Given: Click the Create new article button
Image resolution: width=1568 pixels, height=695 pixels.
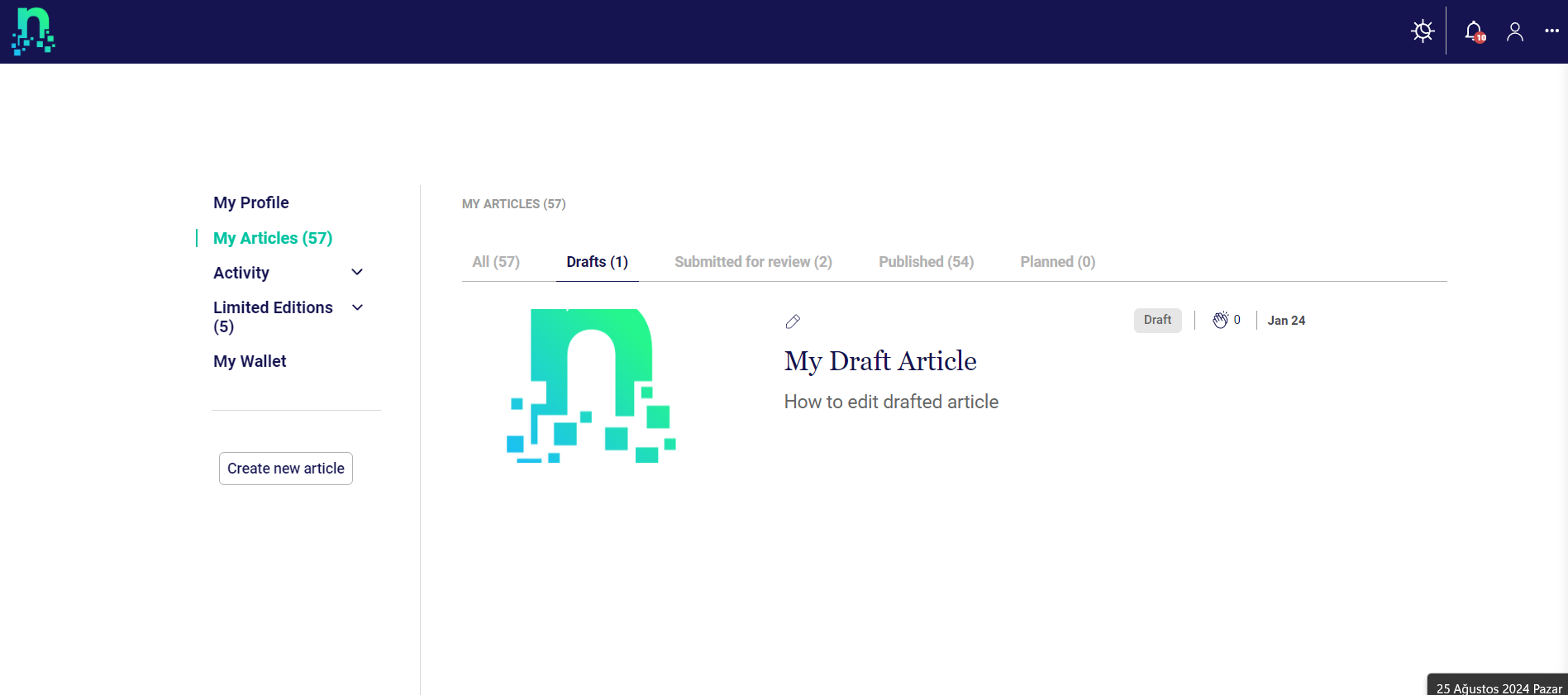Looking at the screenshot, I should click(x=286, y=469).
